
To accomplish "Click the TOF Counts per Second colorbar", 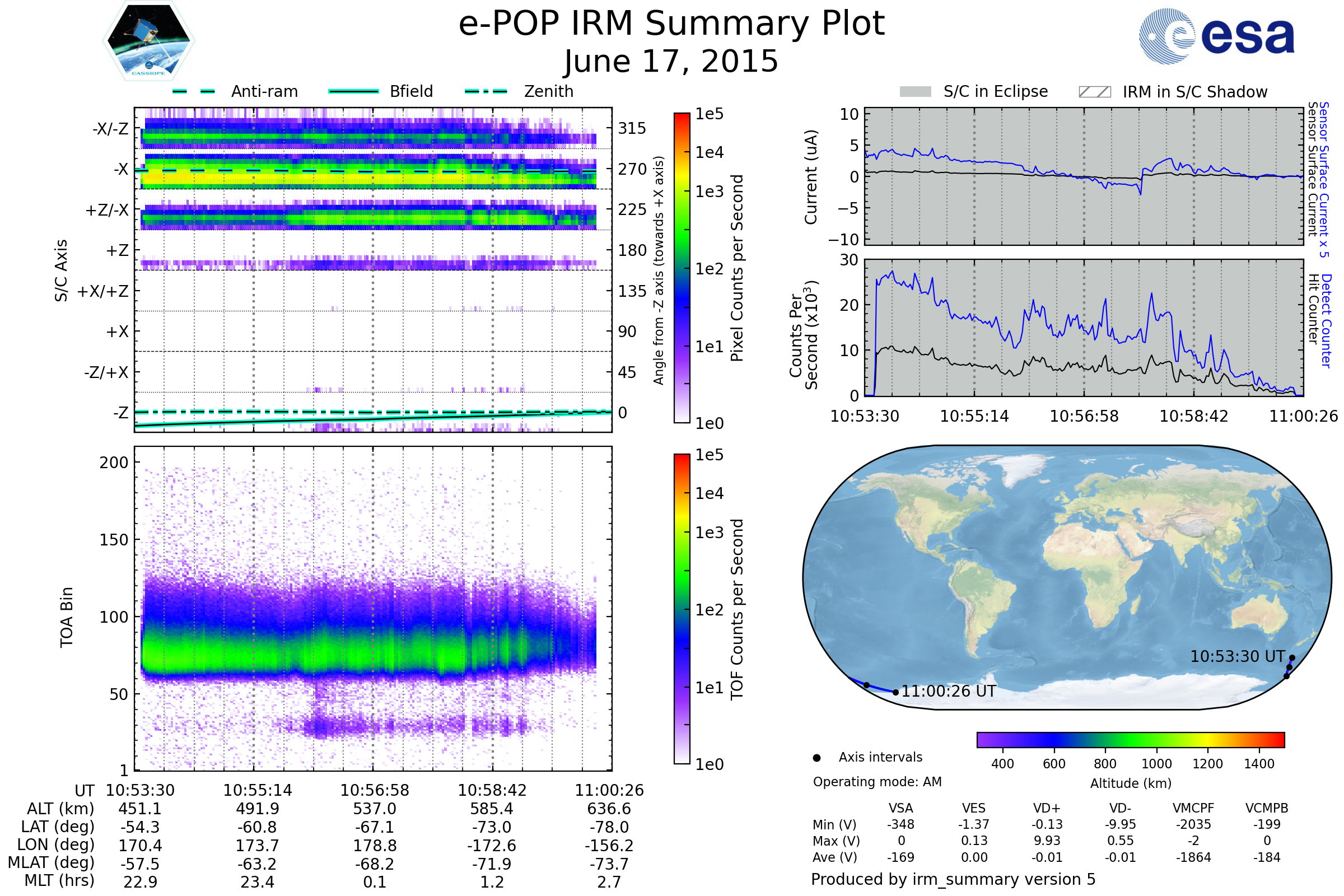I will click(682, 609).
